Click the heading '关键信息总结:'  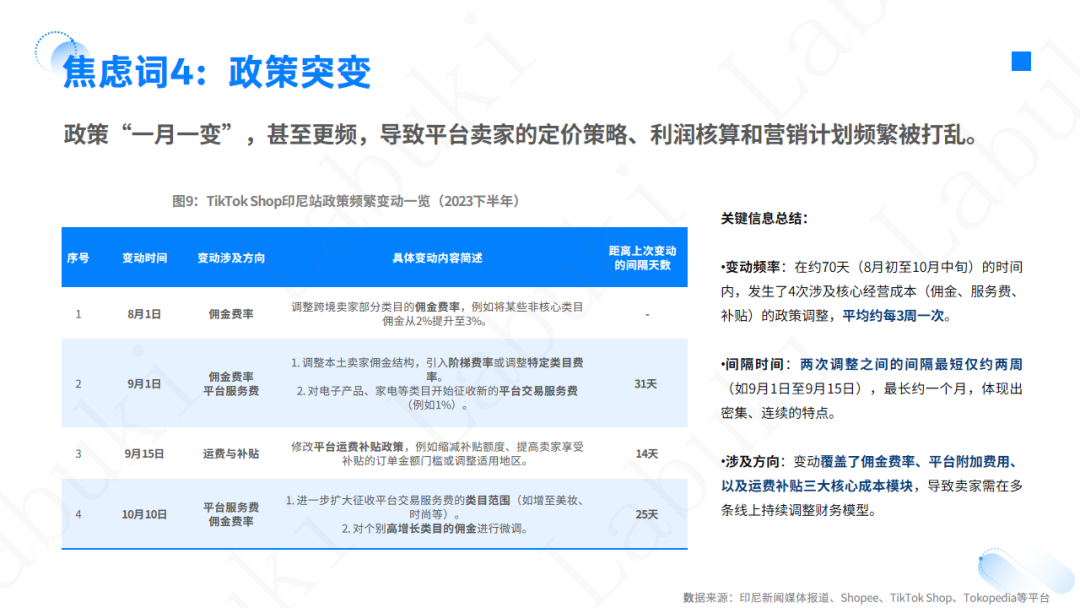[764, 219]
